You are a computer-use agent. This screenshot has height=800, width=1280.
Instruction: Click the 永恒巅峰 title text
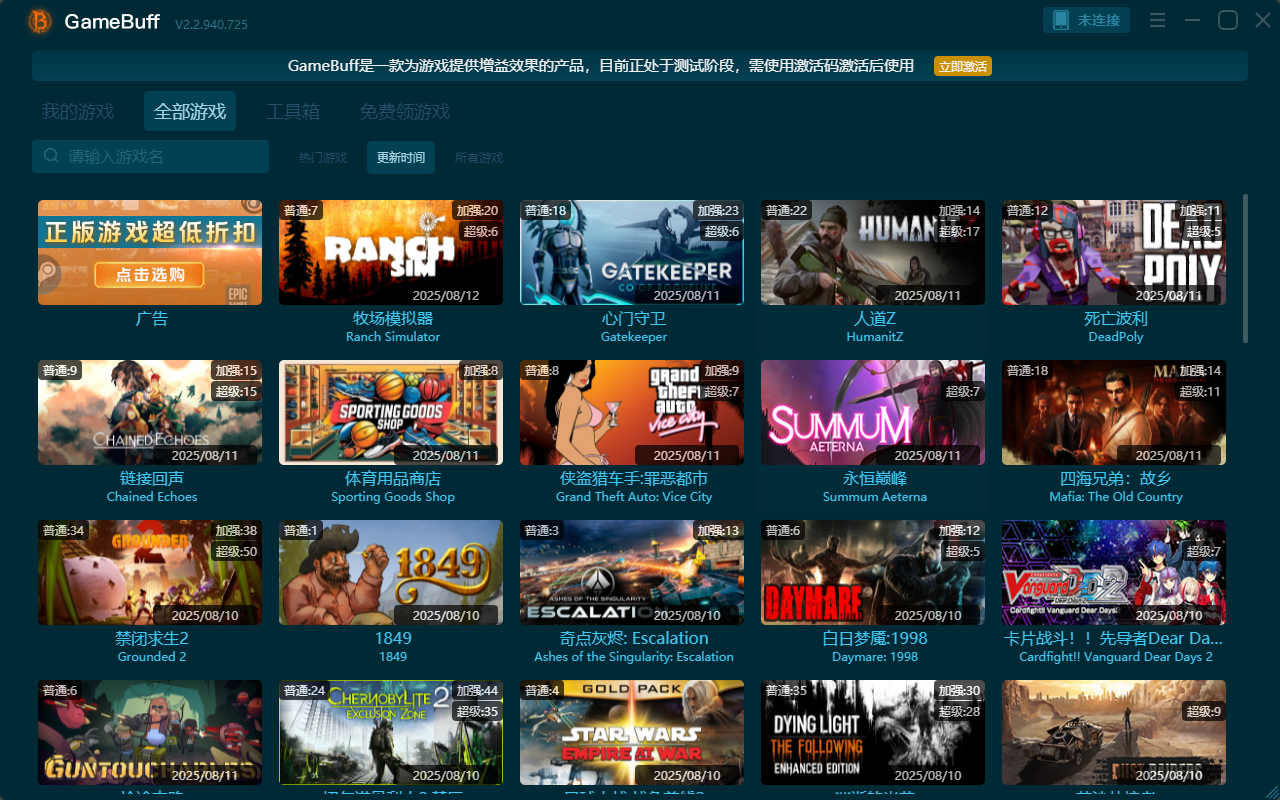coord(875,478)
